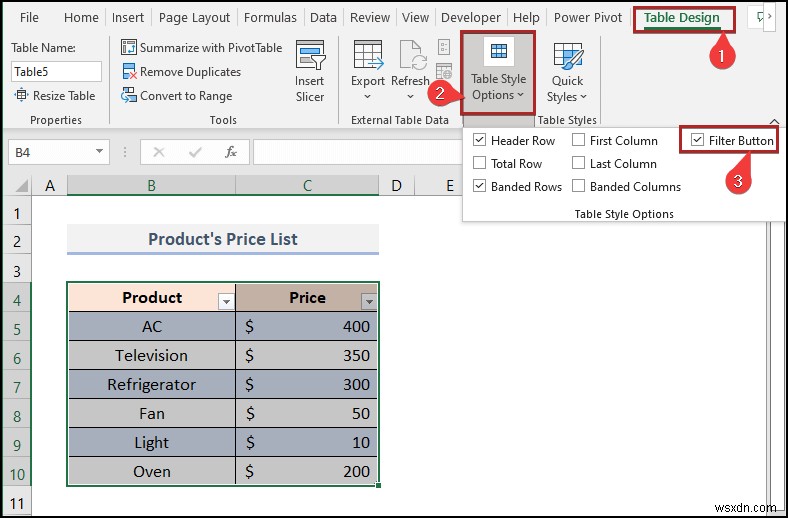Switch to the Insert tab
Screen dimensions: 788x518
tap(128, 18)
